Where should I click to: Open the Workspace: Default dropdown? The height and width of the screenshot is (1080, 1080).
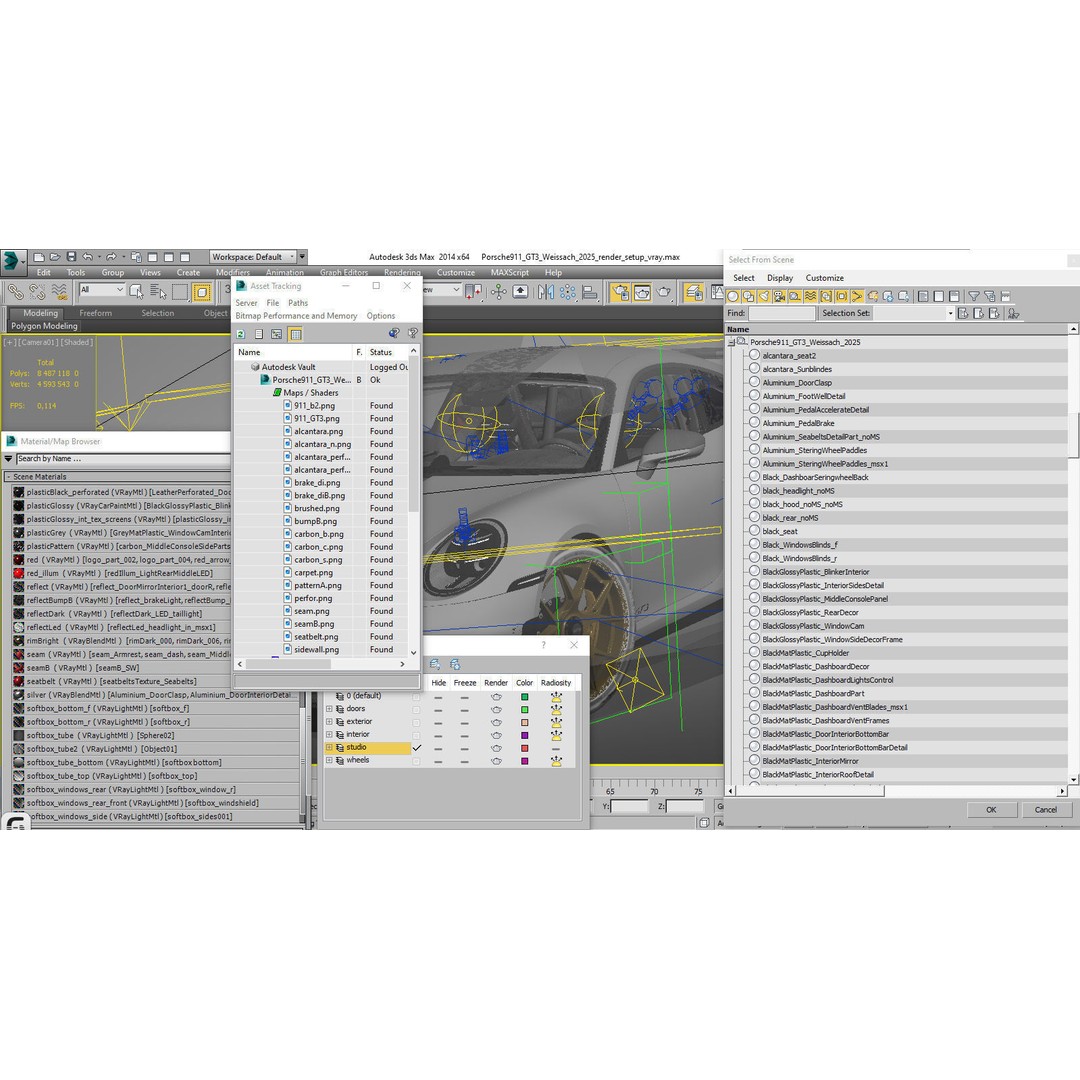click(x=253, y=257)
